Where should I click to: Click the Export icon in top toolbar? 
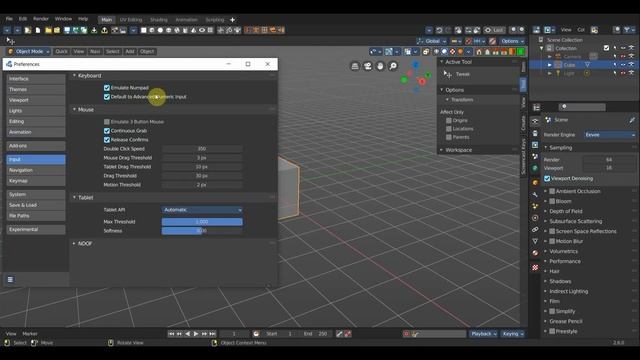point(104,30)
